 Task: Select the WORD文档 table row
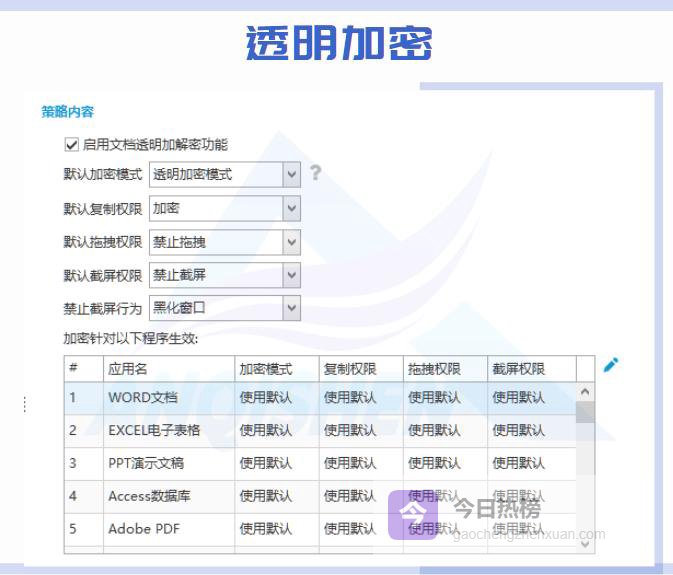tap(143, 397)
